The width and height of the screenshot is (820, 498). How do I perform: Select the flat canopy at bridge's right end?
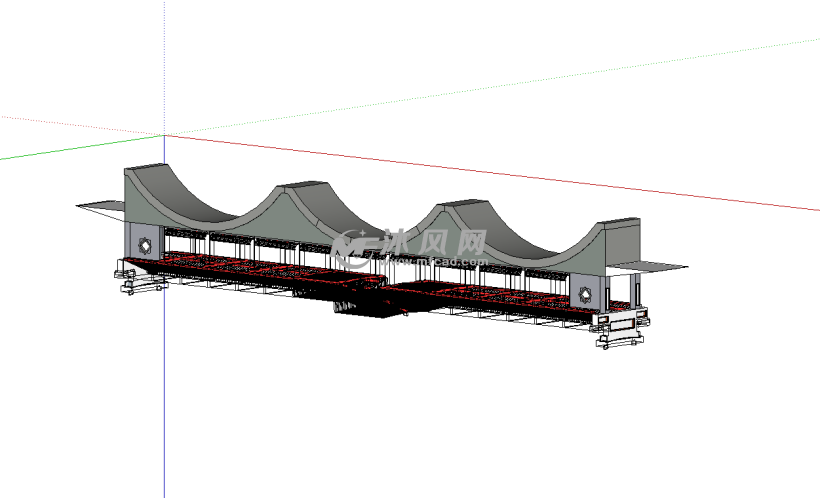coord(647,267)
